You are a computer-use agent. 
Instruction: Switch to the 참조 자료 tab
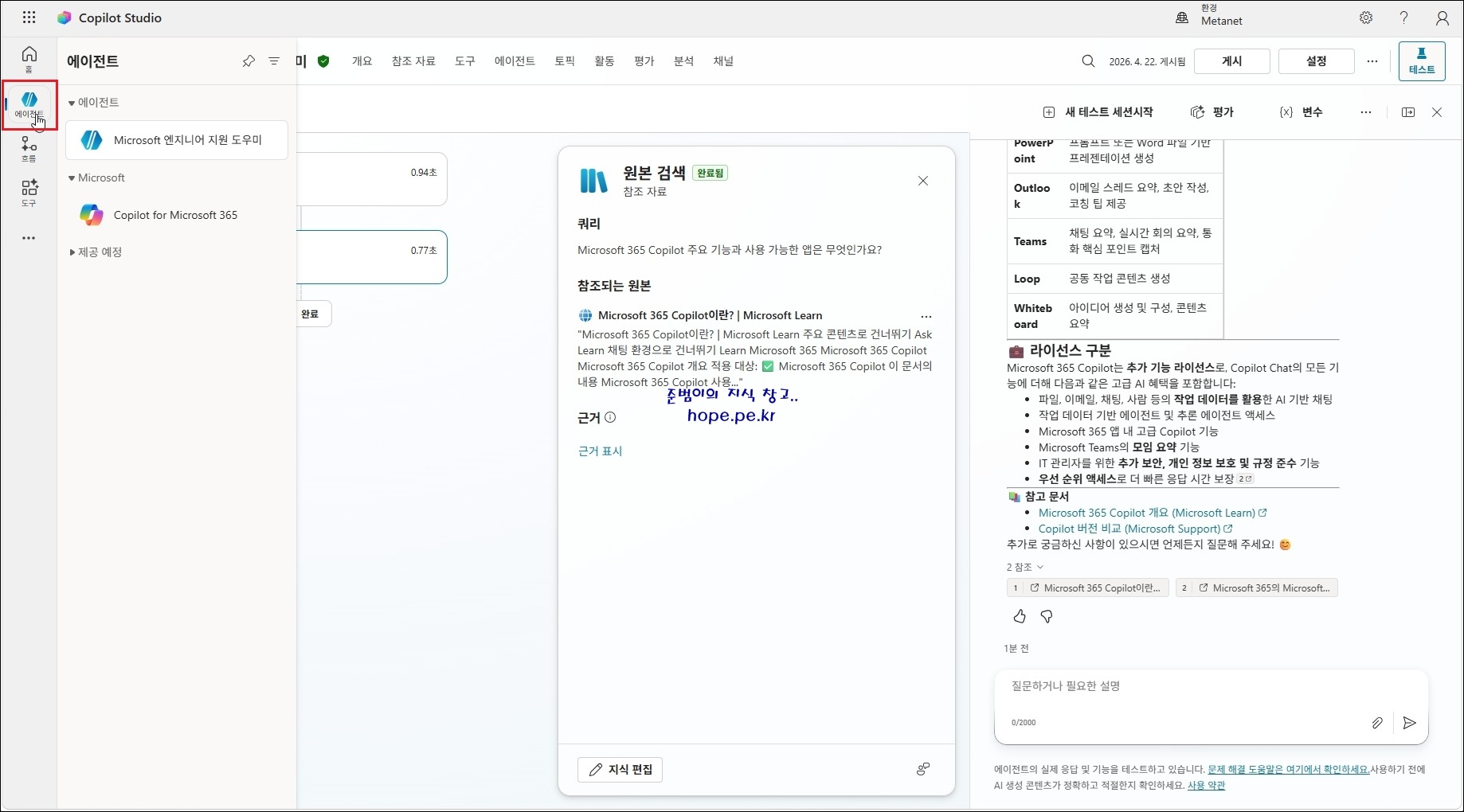coord(413,61)
